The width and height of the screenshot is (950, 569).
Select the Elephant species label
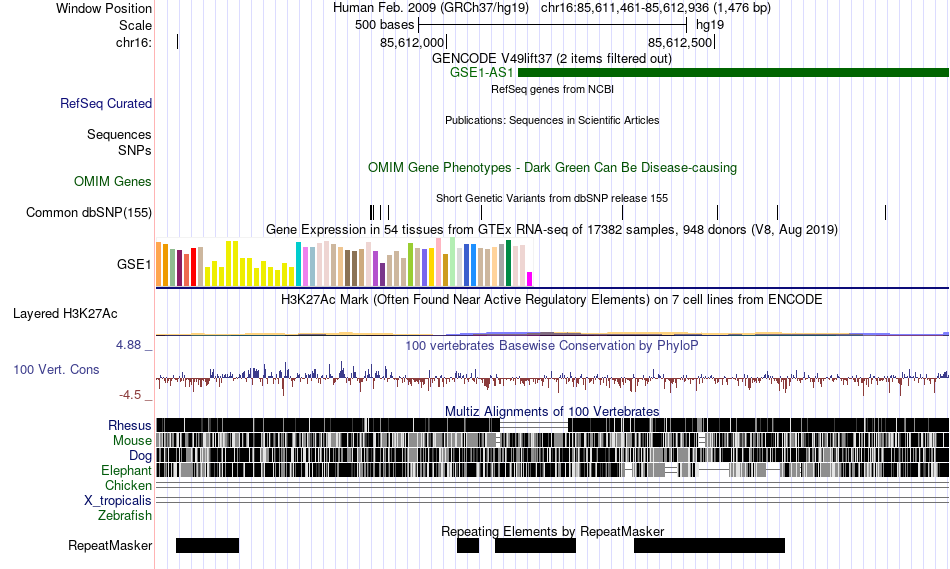[126, 470]
